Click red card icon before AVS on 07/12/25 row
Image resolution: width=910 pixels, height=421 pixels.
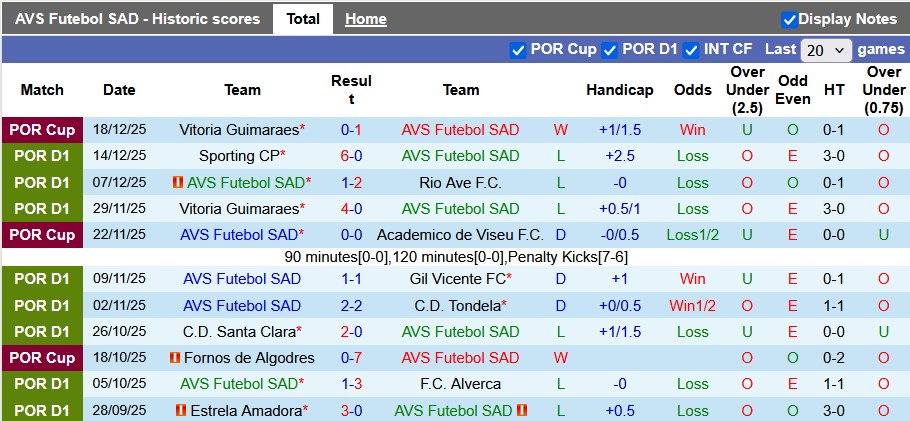[177, 183]
